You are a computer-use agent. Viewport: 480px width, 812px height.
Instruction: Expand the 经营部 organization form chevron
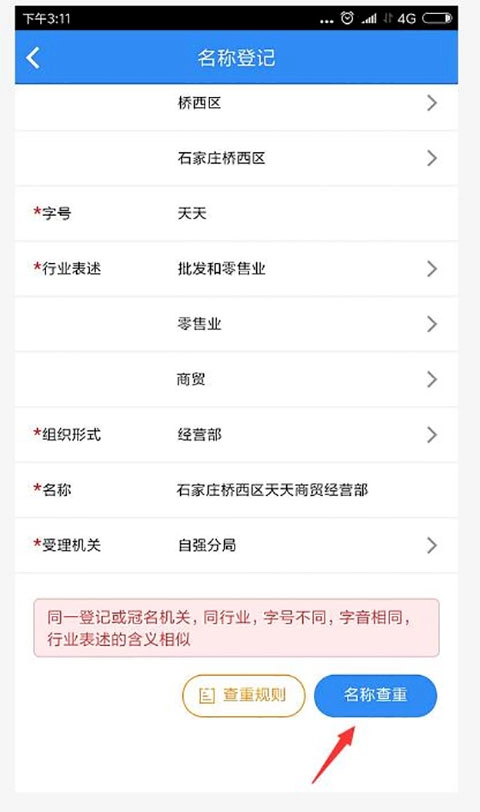[432, 434]
